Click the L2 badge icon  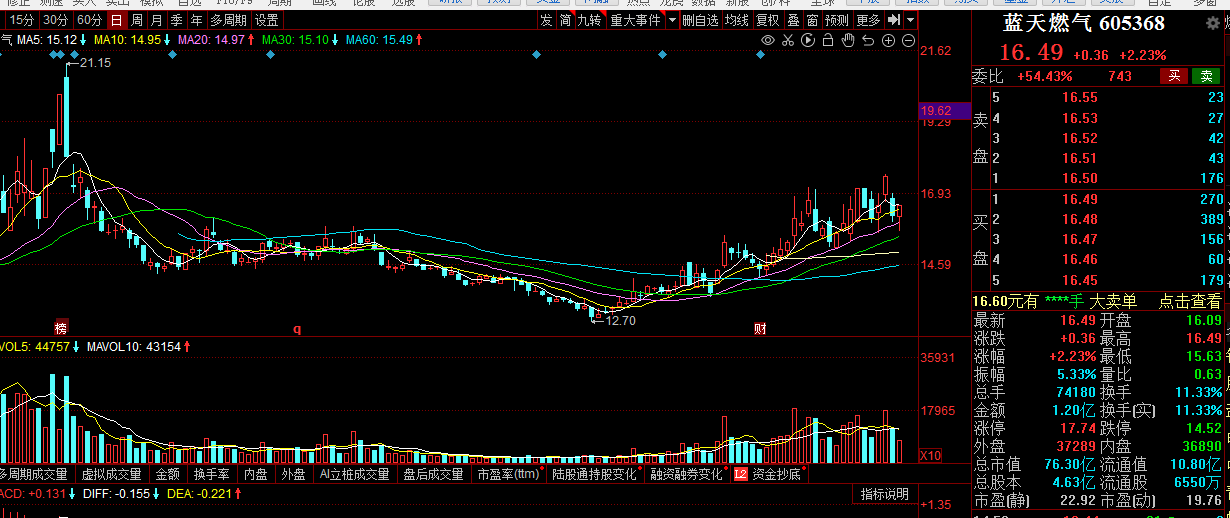[x=740, y=474]
